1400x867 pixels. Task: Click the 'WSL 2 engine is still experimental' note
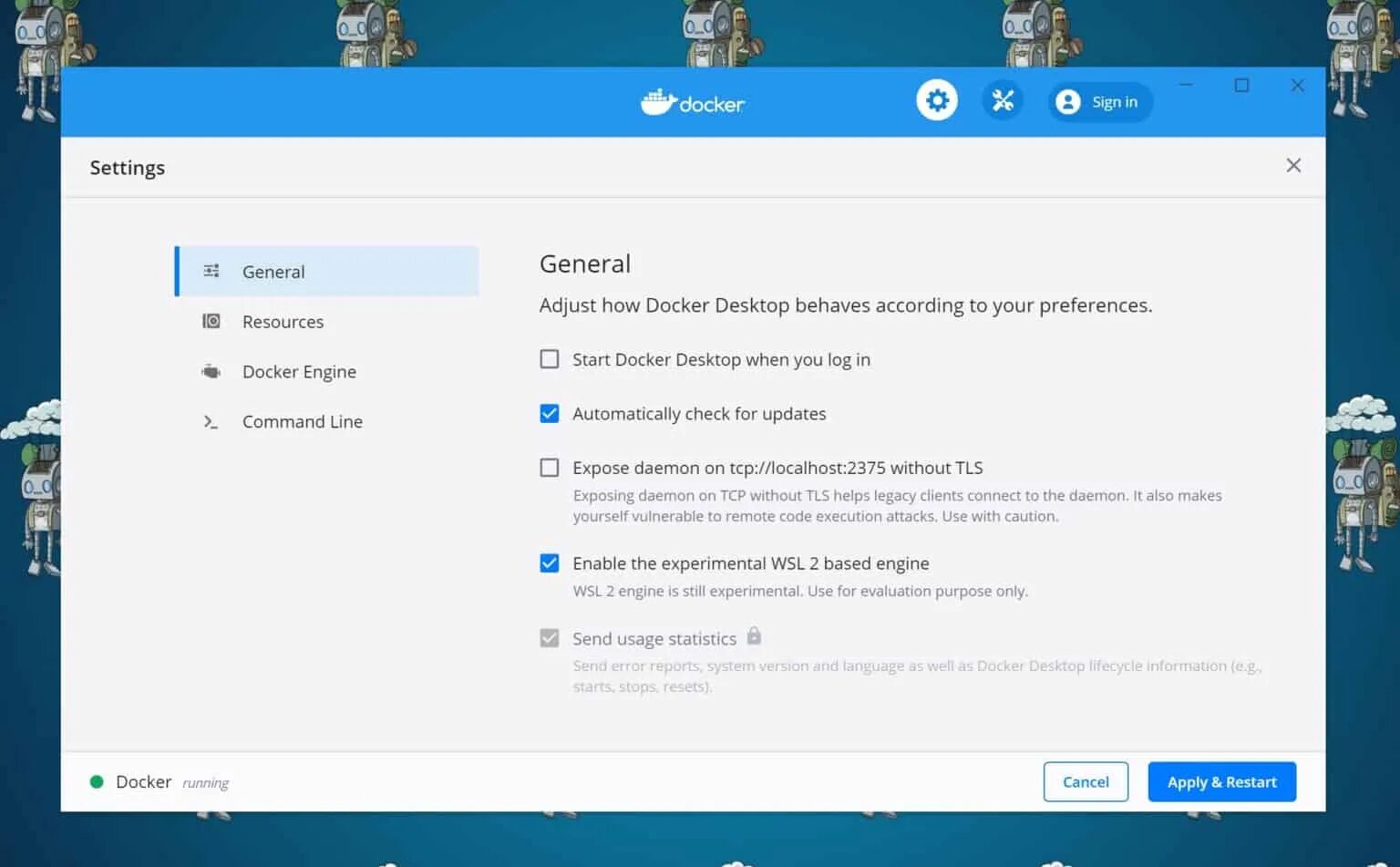coord(800,591)
